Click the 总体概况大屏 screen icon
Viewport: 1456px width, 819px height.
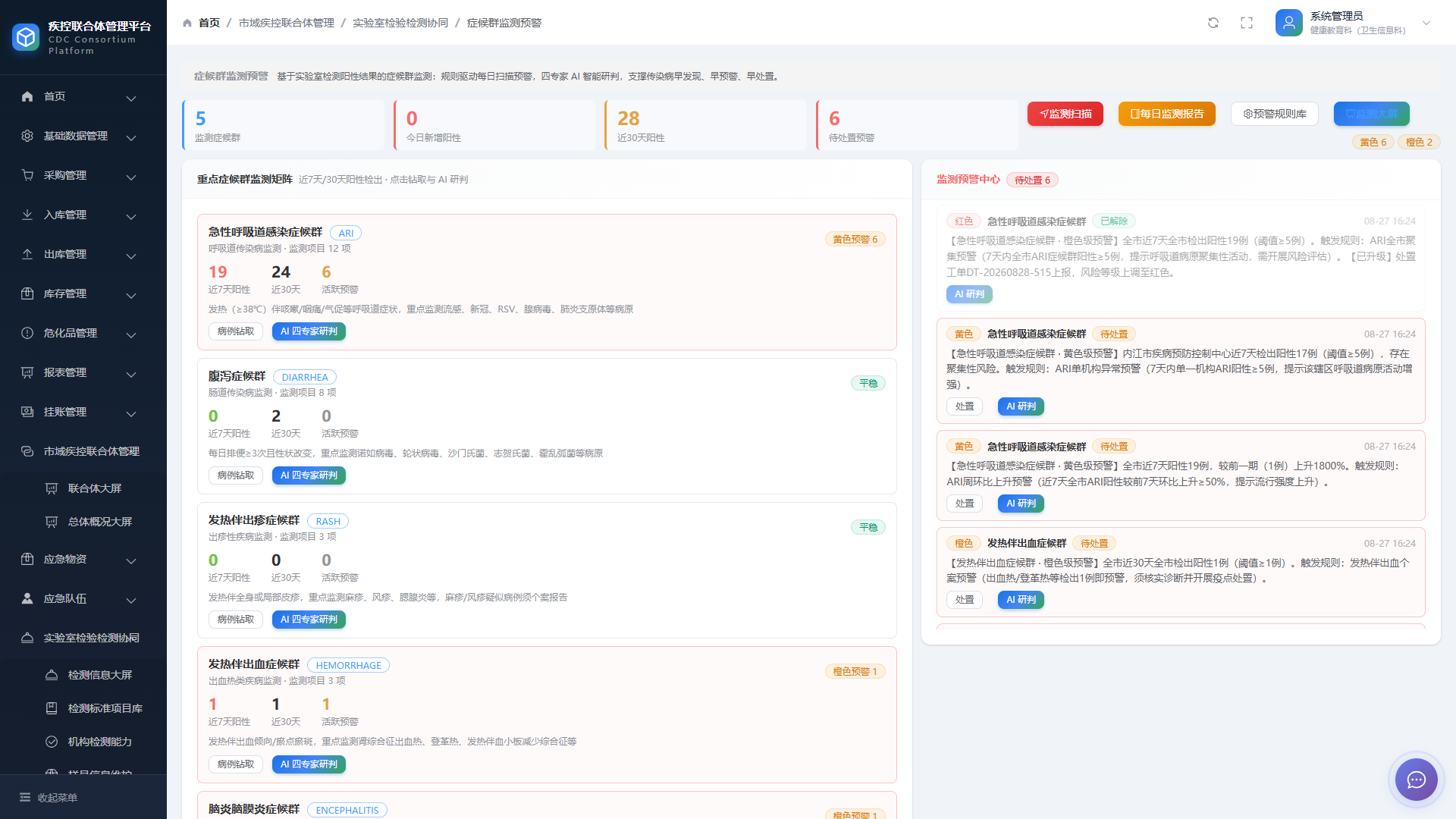52,522
